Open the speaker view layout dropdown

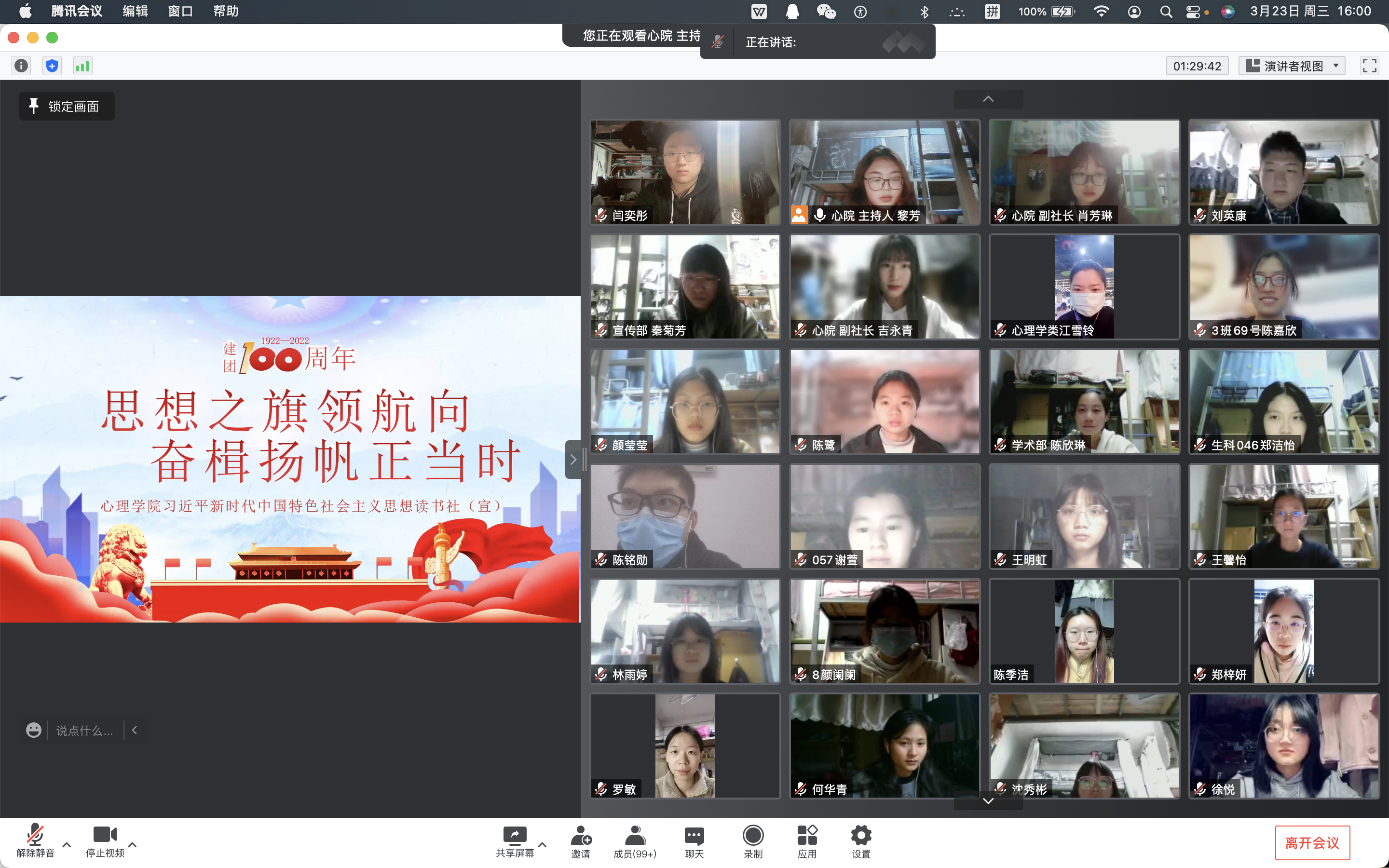(1292, 66)
